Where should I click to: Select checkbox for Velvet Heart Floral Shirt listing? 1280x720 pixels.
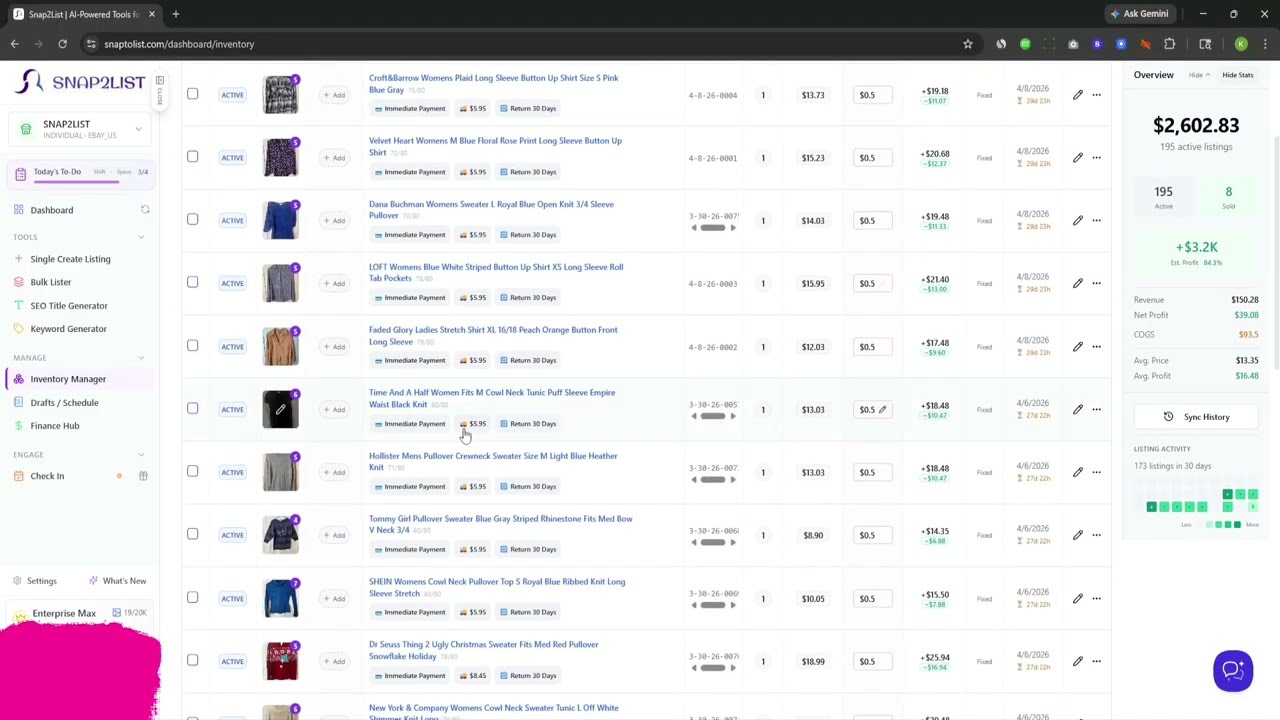pyautogui.click(x=192, y=157)
